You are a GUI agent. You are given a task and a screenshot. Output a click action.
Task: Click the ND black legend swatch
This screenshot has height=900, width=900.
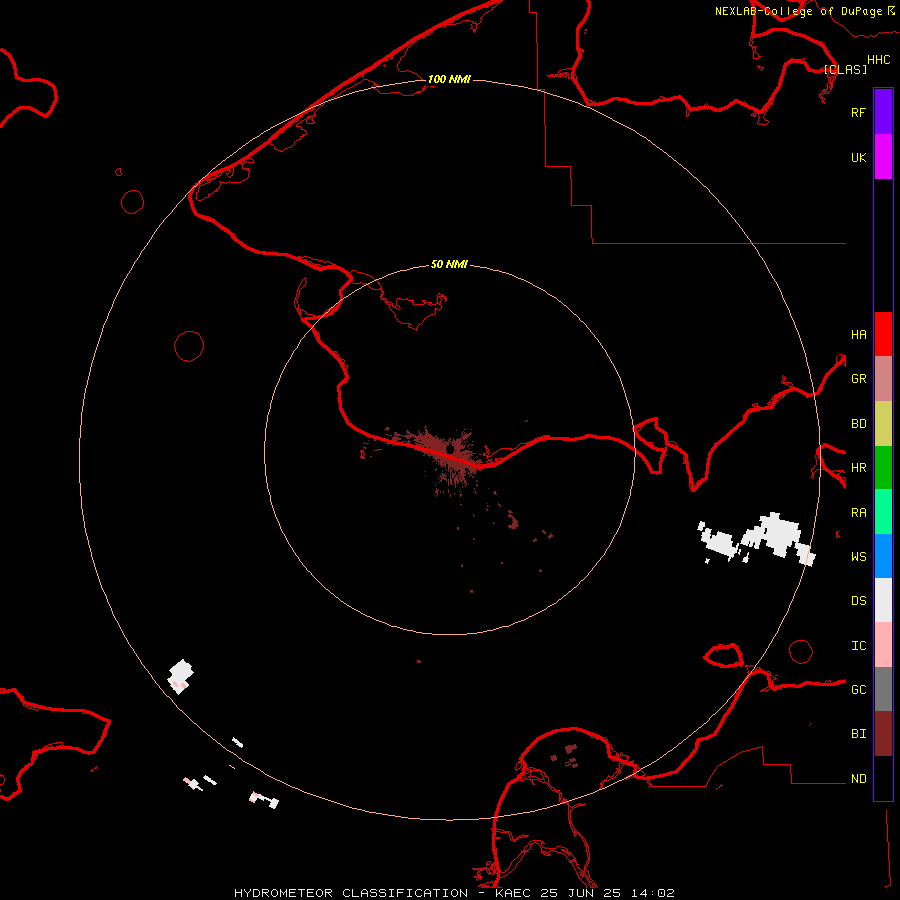(x=883, y=778)
